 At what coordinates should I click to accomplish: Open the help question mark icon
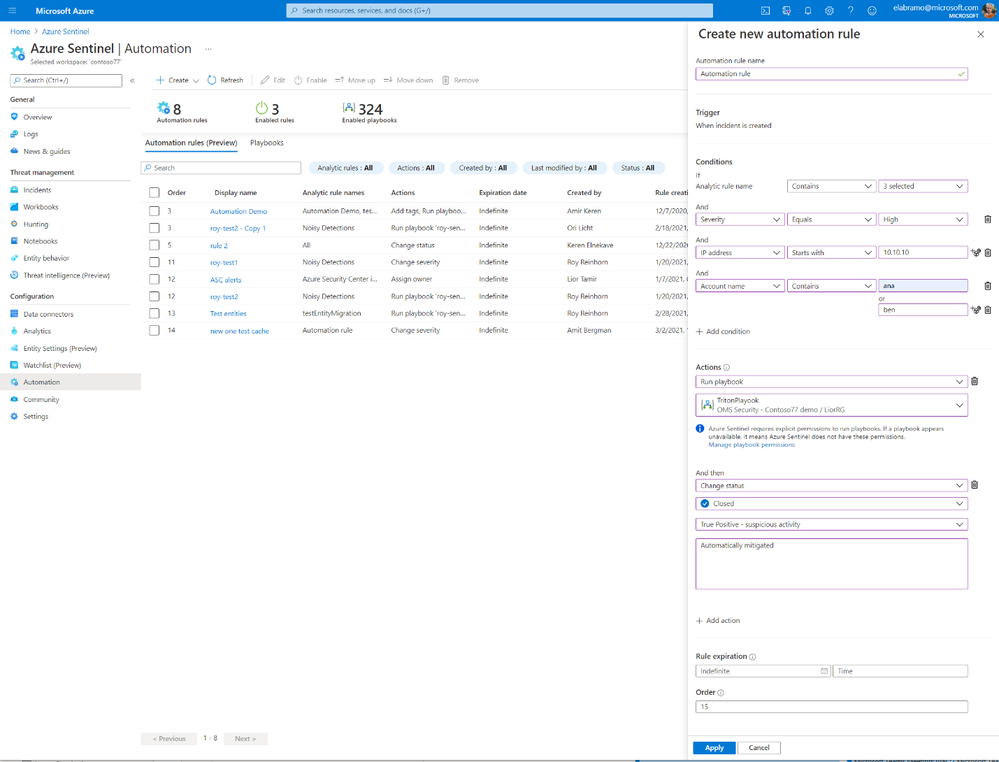coord(851,11)
